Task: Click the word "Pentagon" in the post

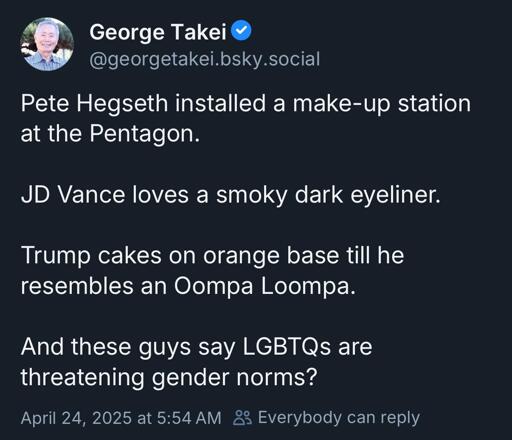Action: (x=142, y=134)
